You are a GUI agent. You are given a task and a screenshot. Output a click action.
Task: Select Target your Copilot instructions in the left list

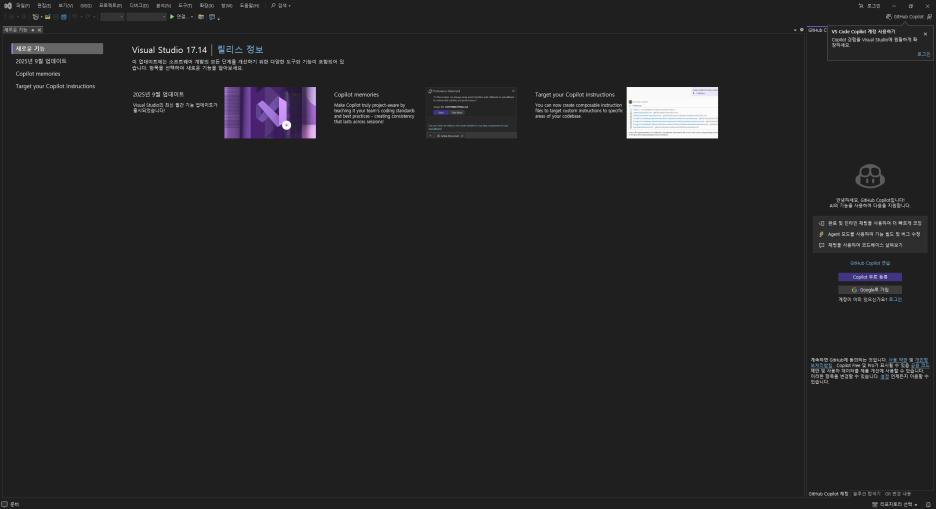point(55,87)
